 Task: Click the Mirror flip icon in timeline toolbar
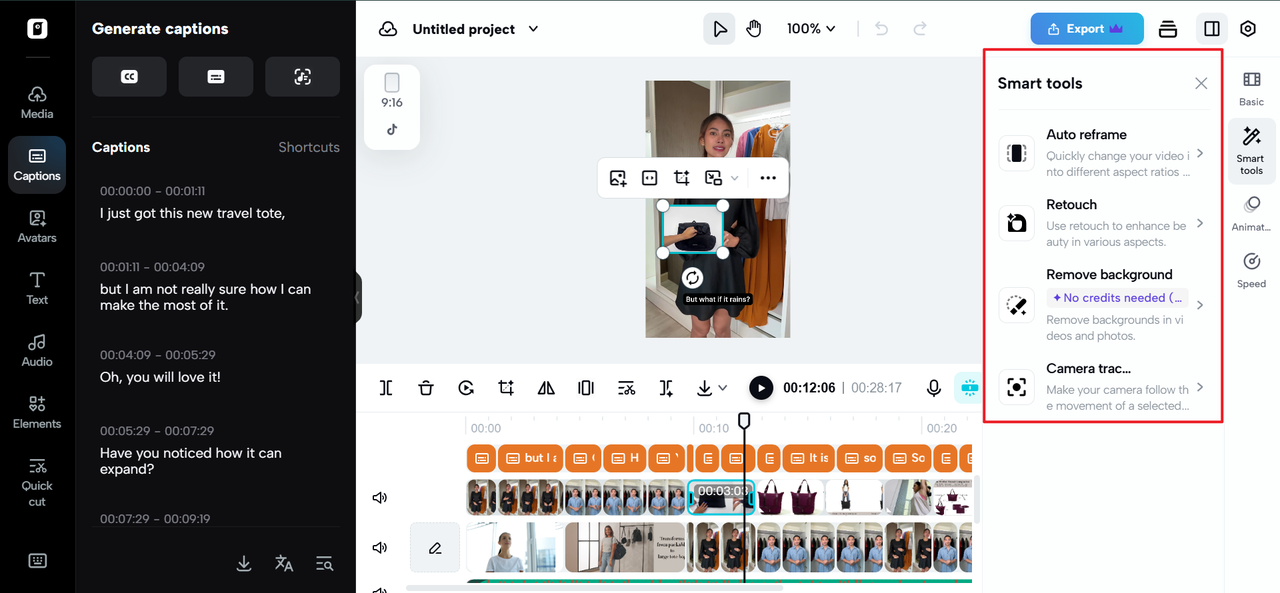coord(546,388)
